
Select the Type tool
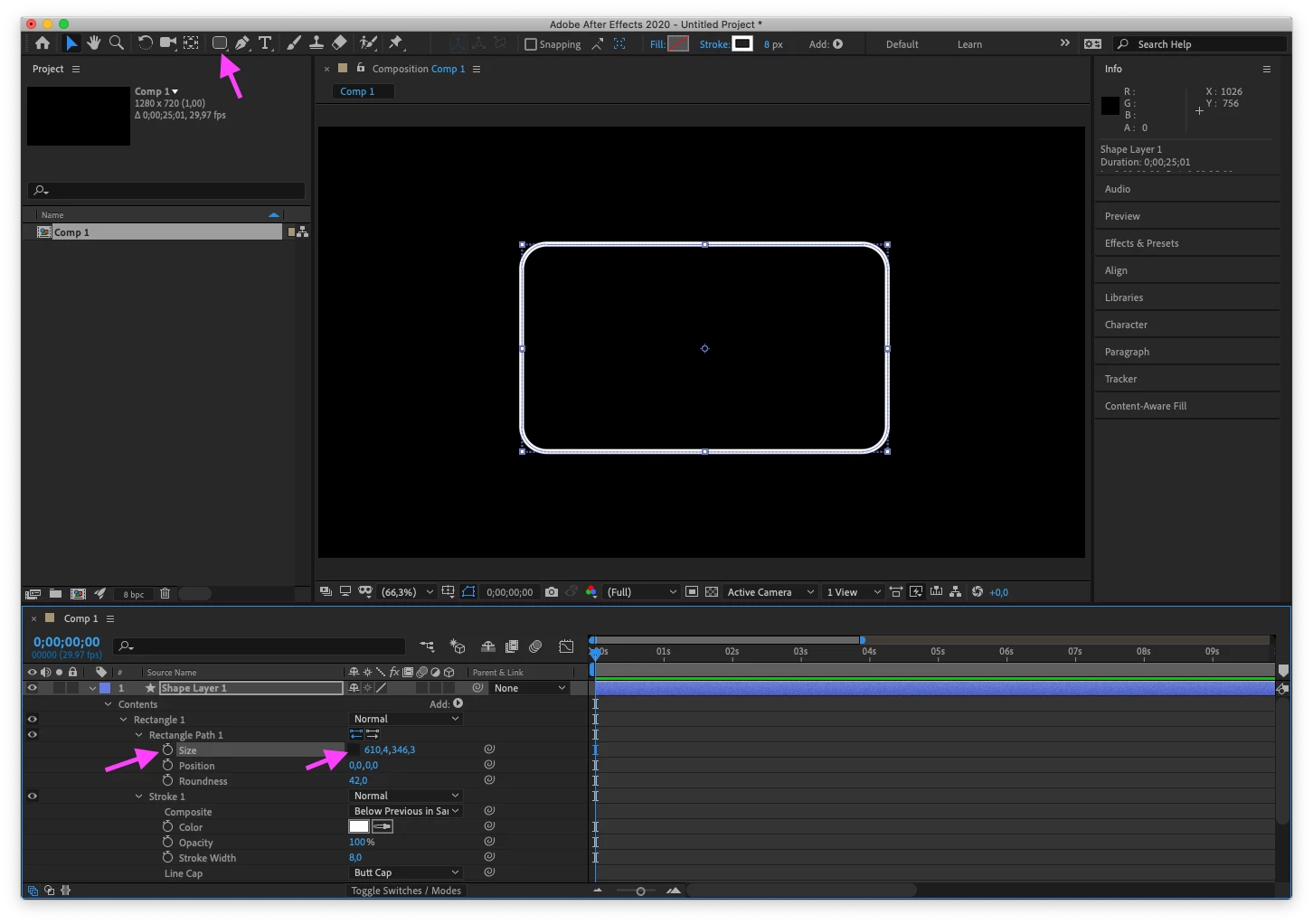pos(265,42)
